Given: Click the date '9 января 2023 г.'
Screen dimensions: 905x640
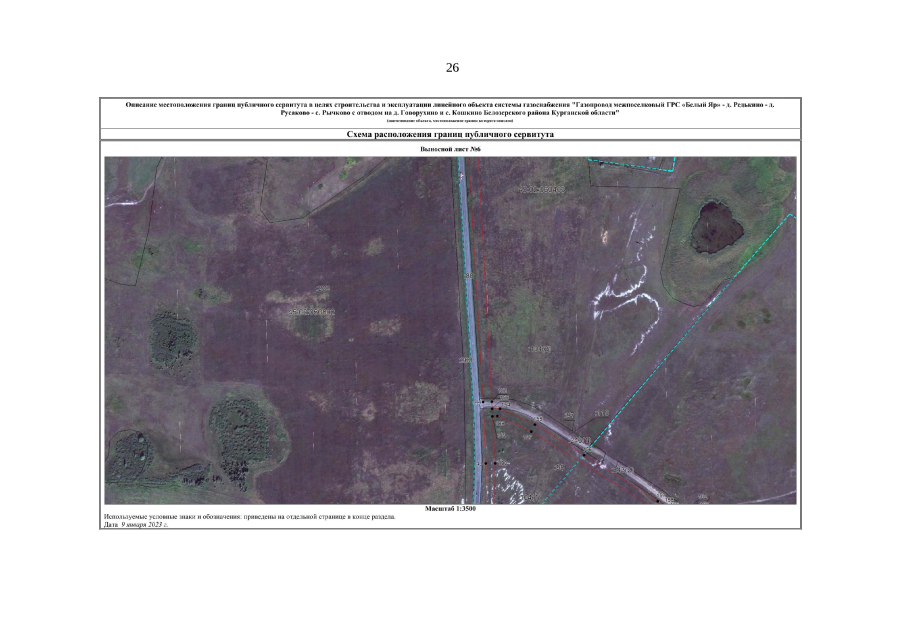Looking at the screenshot, I should tap(143, 524).
